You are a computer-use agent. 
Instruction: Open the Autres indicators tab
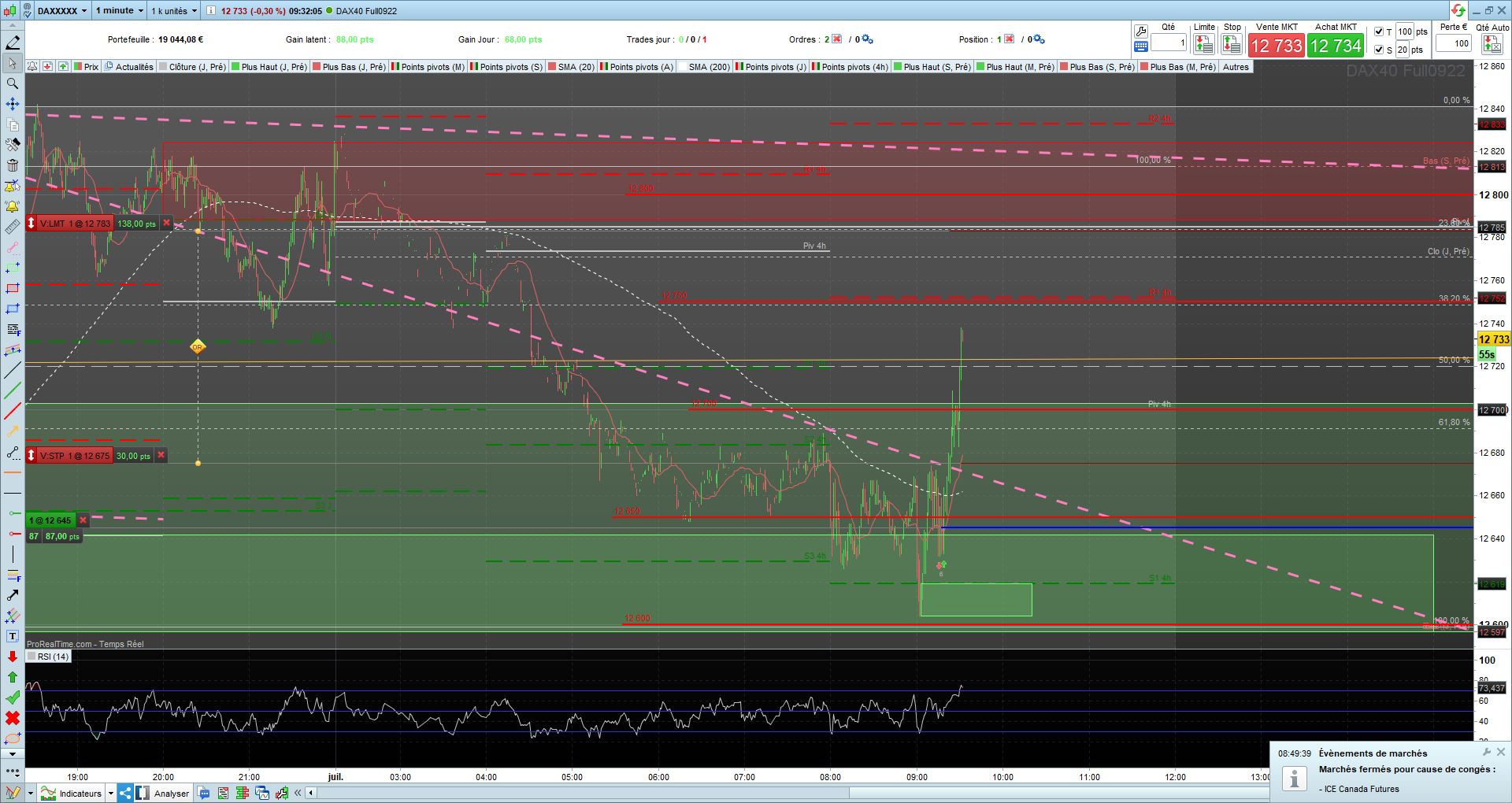point(1236,67)
